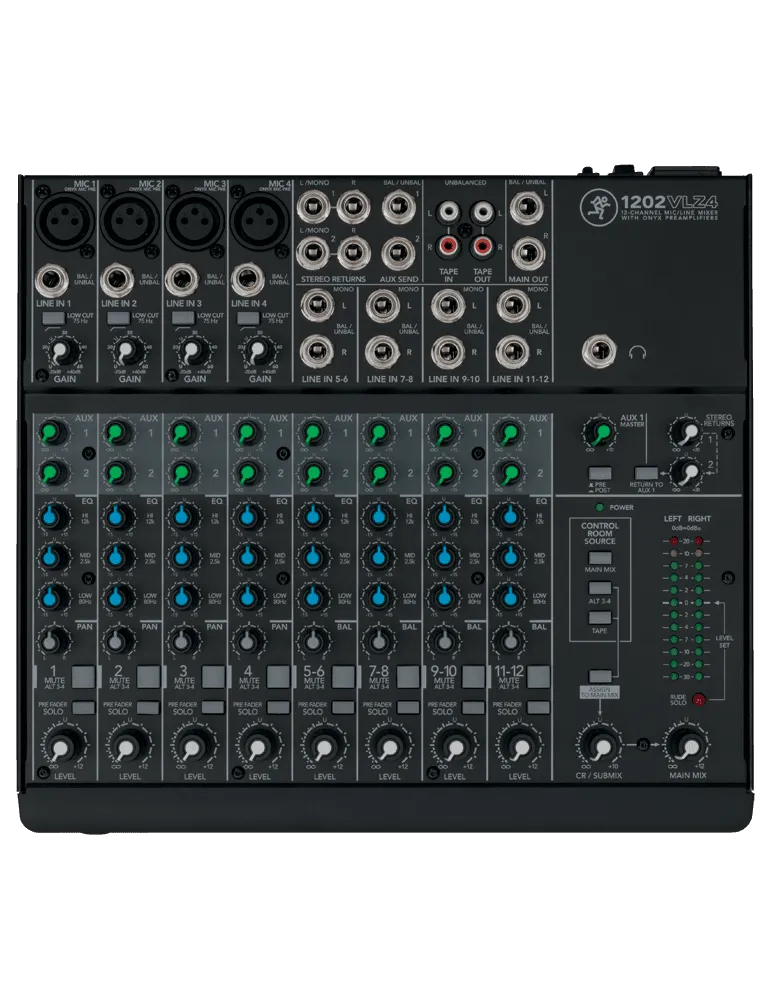Viewport: 771px width, 1000px height.
Task: Toggle the AUX 1 PRE/POST switch
Action: (599, 473)
